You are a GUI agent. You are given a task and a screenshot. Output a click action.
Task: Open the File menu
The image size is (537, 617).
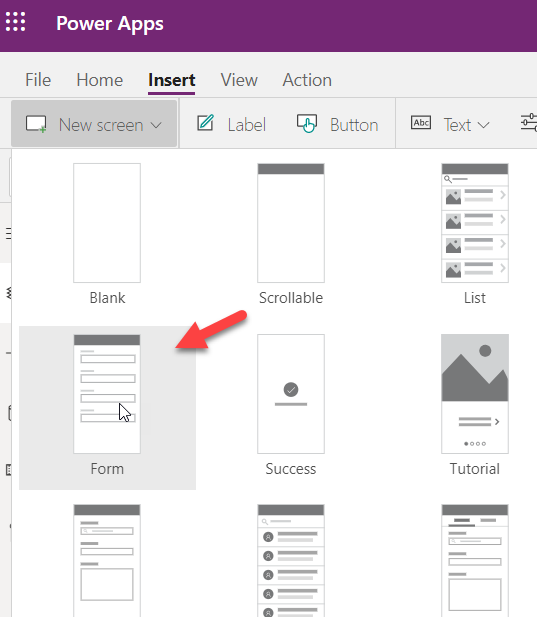(x=38, y=80)
